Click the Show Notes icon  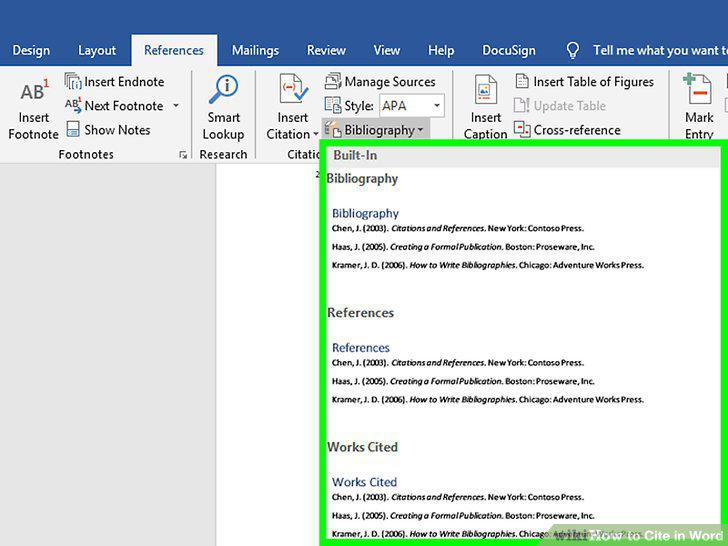(73, 129)
